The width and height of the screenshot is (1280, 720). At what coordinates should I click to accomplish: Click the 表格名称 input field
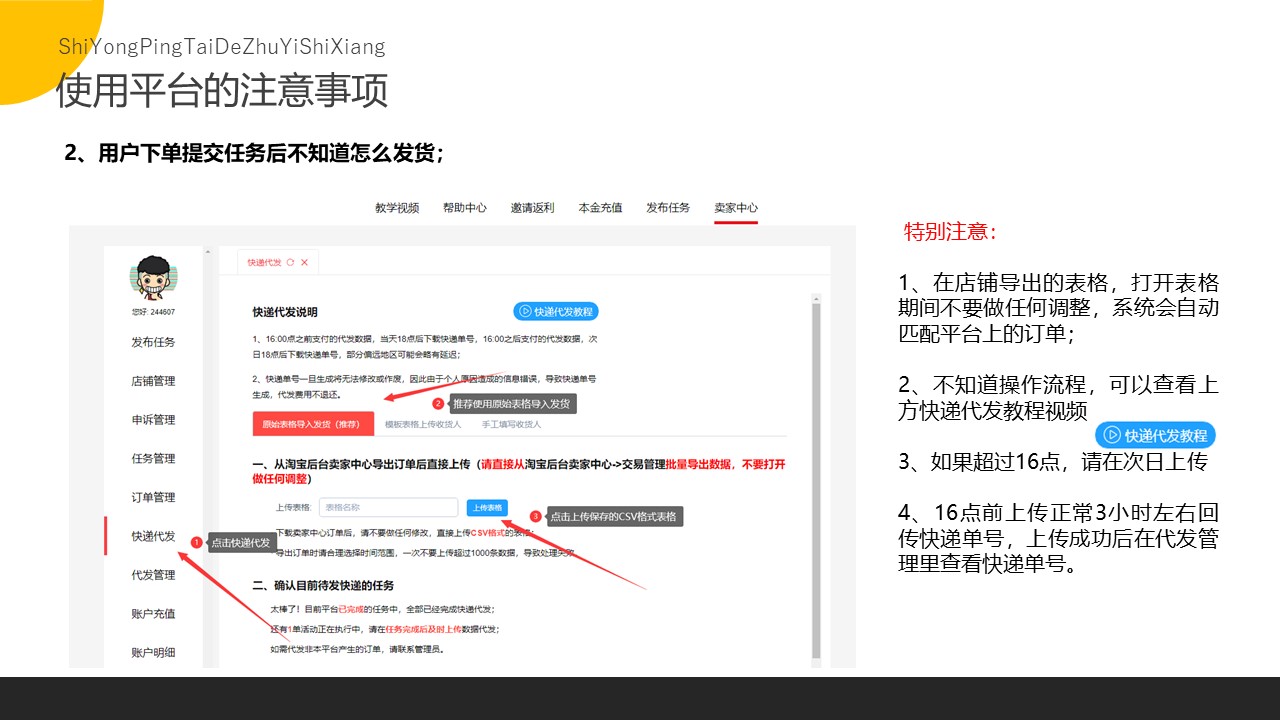coord(388,507)
